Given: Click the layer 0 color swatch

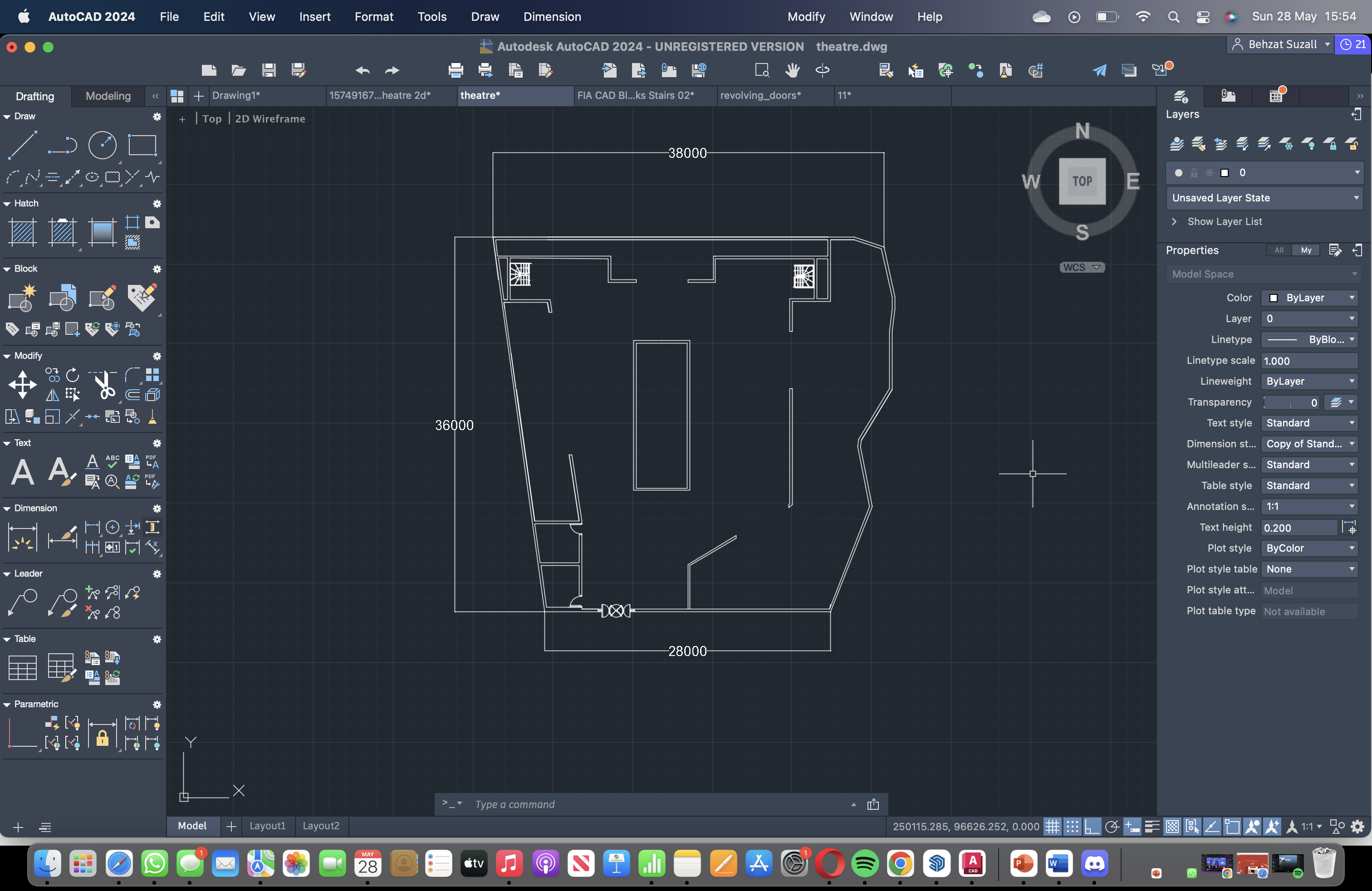Looking at the screenshot, I should click(x=1225, y=173).
